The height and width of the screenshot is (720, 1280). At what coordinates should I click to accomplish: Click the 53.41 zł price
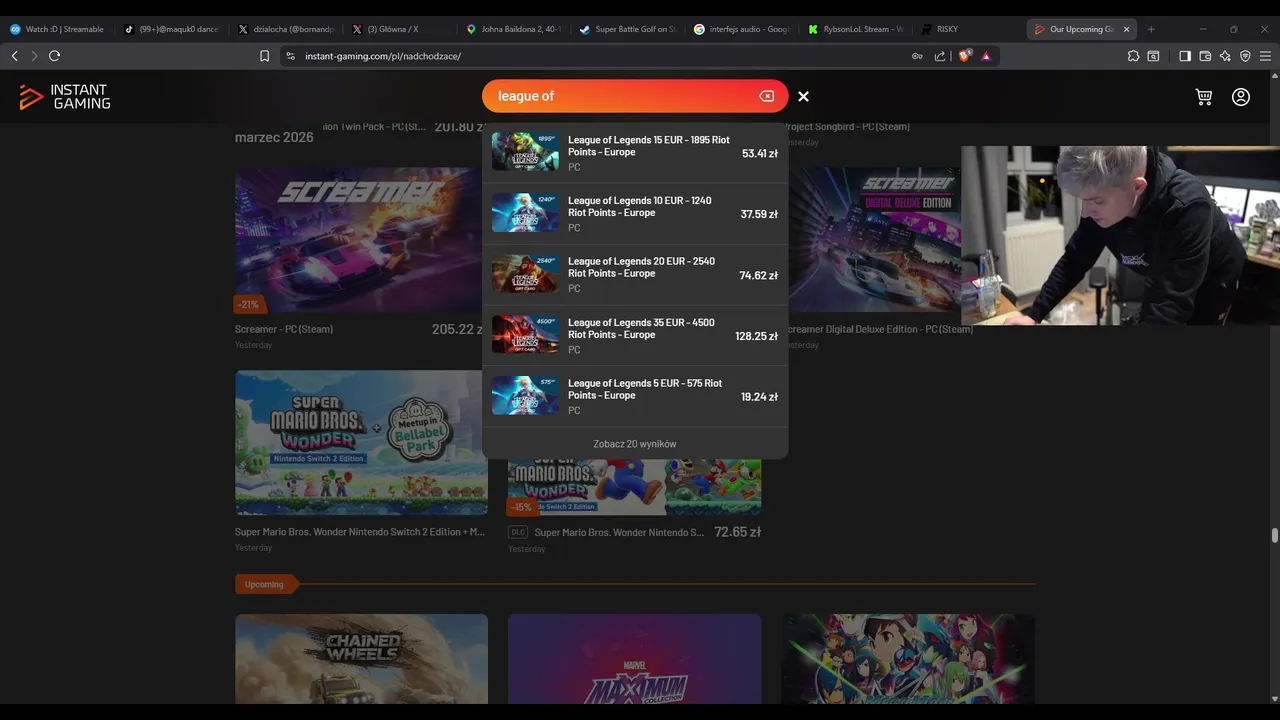(760, 154)
